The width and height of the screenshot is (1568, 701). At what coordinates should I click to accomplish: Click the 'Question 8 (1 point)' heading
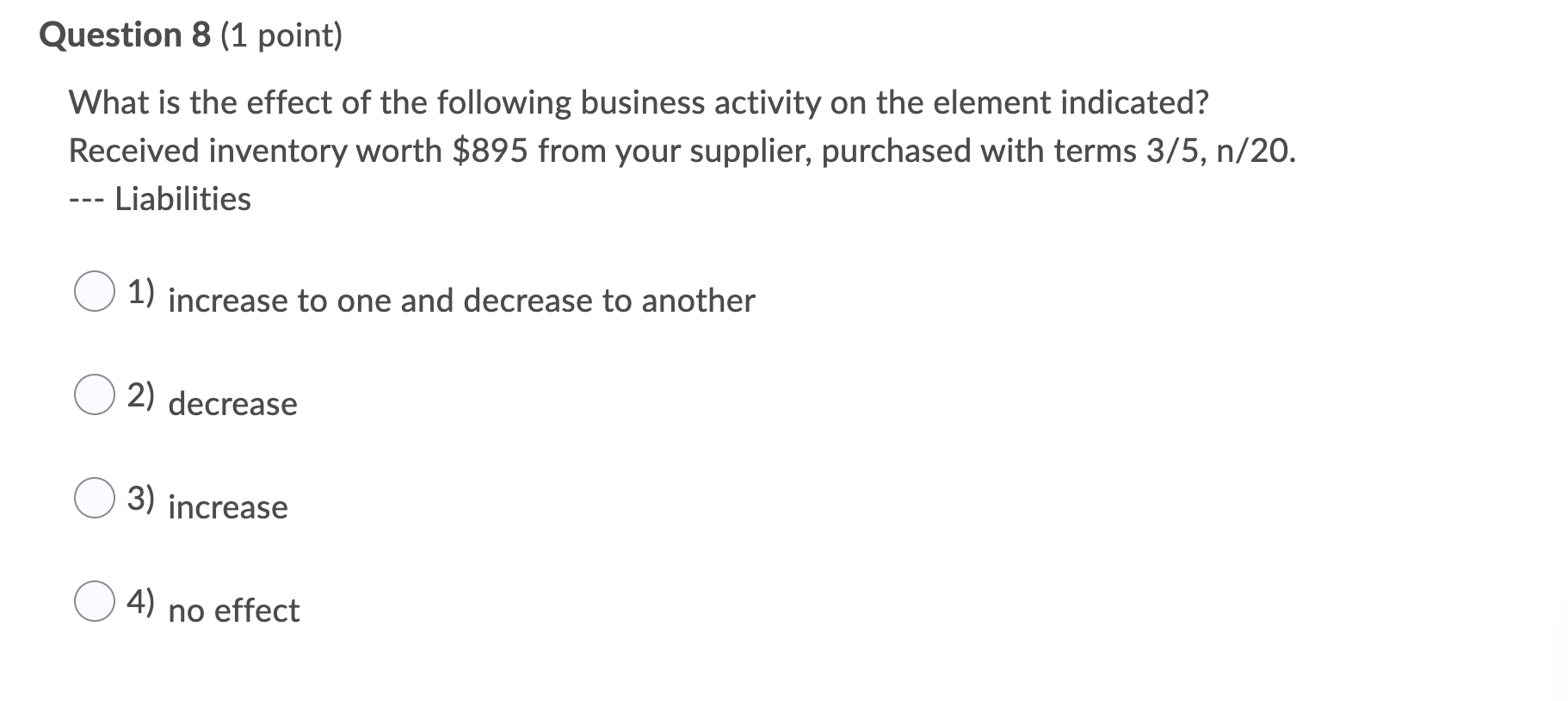click(190, 35)
